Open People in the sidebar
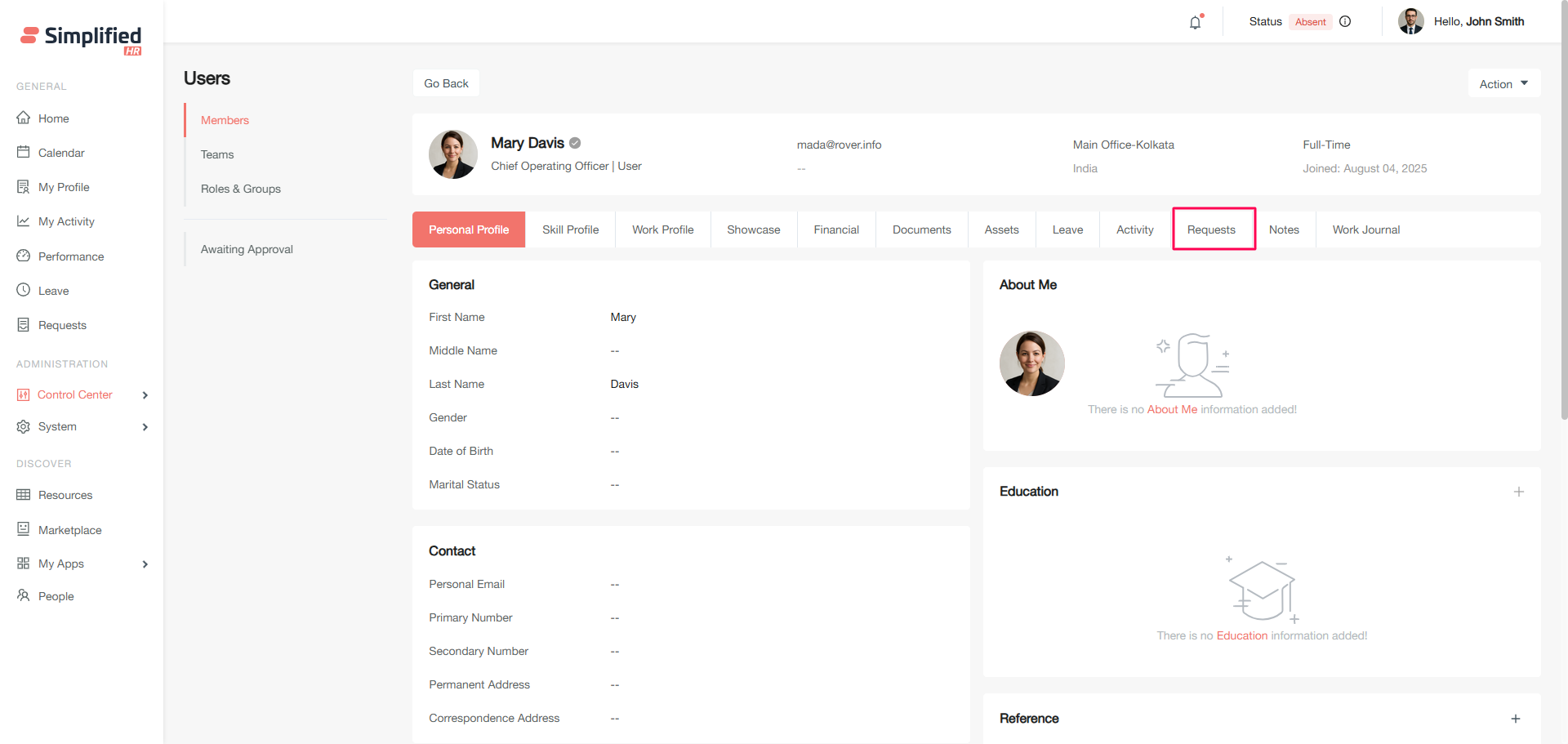 pyautogui.click(x=56, y=596)
